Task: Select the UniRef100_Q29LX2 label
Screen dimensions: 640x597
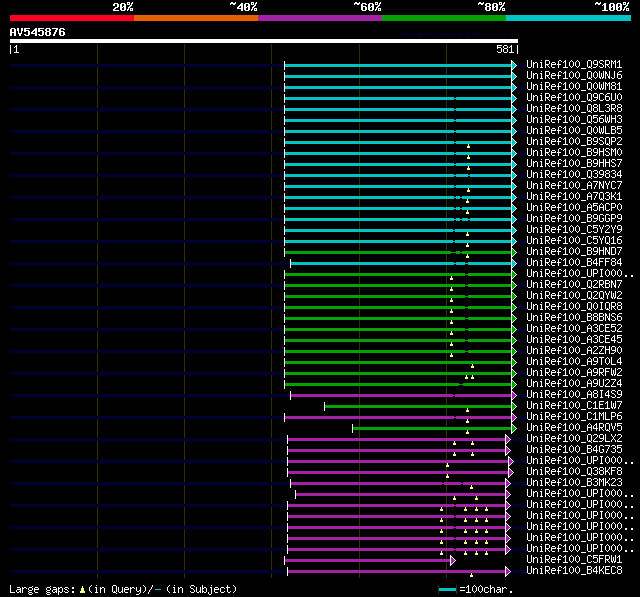Action: tap(574, 439)
